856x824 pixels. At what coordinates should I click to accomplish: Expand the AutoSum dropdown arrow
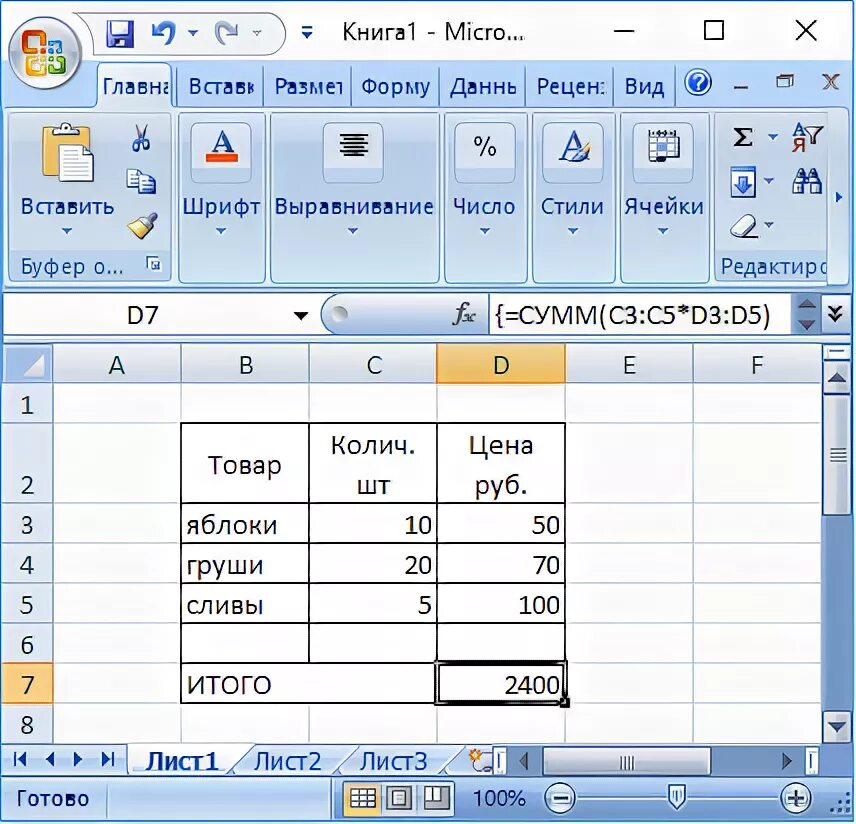coord(773,137)
